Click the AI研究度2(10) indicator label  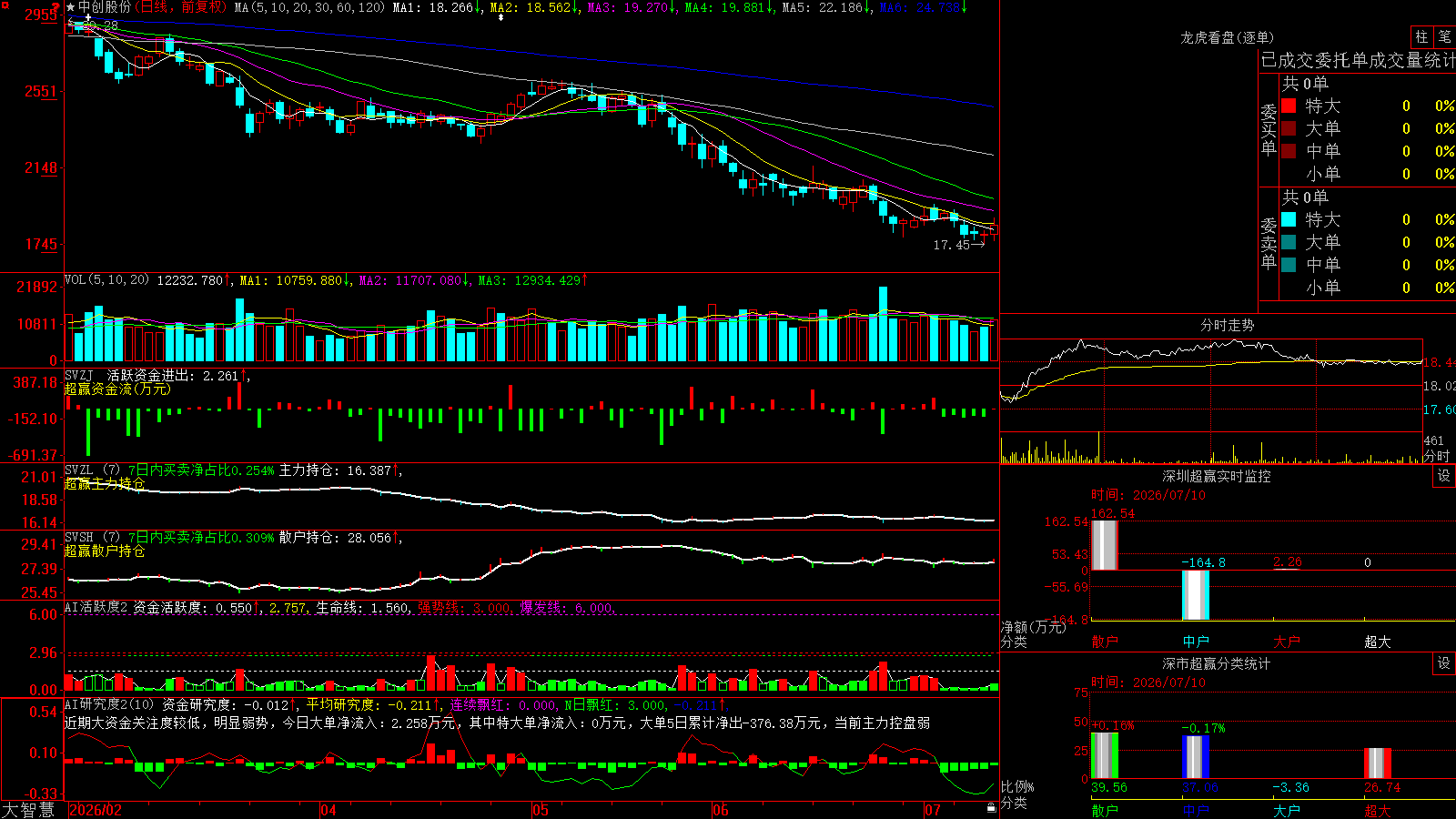(x=109, y=704)
